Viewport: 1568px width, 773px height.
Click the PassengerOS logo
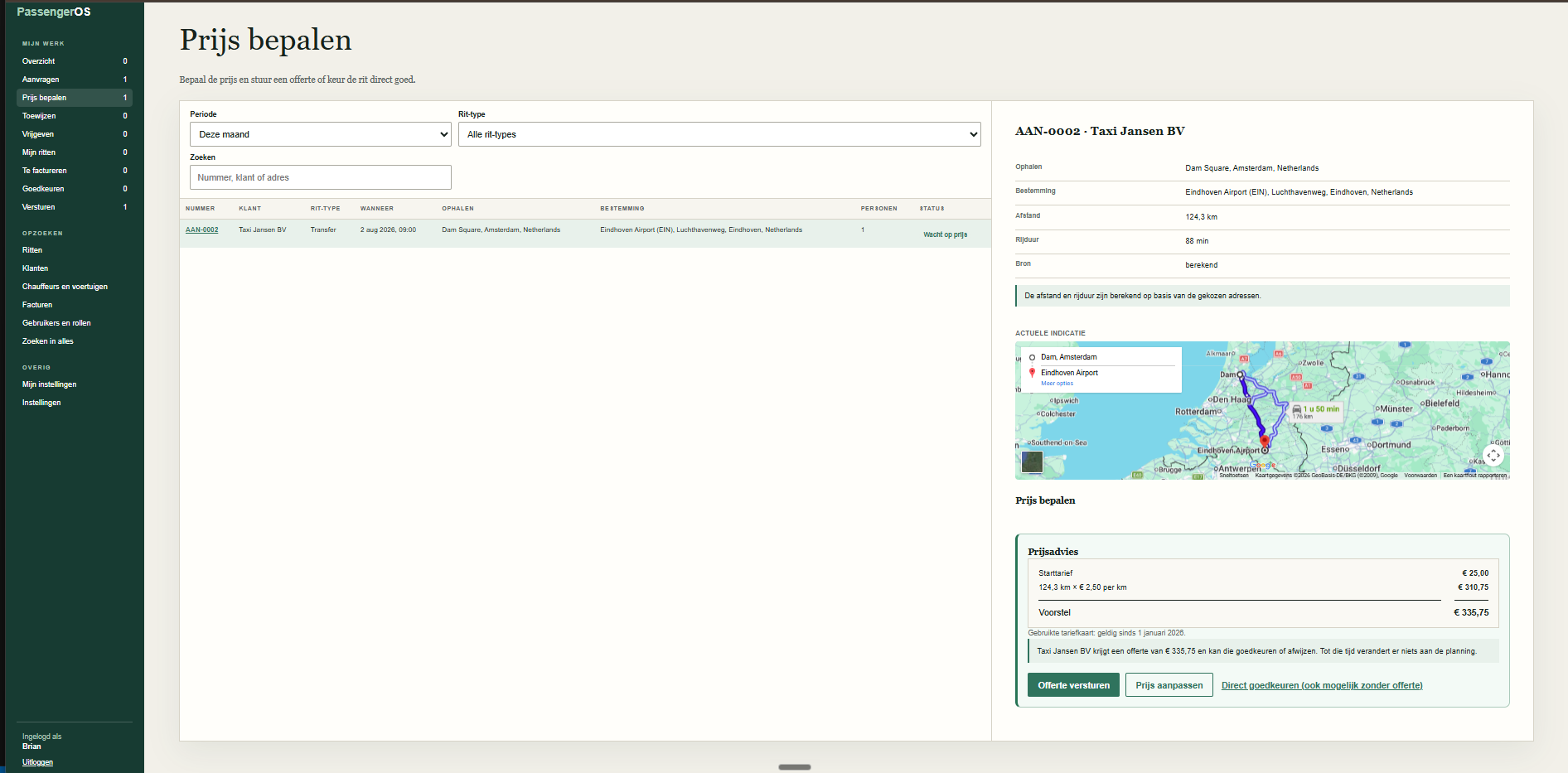[54, 12]
